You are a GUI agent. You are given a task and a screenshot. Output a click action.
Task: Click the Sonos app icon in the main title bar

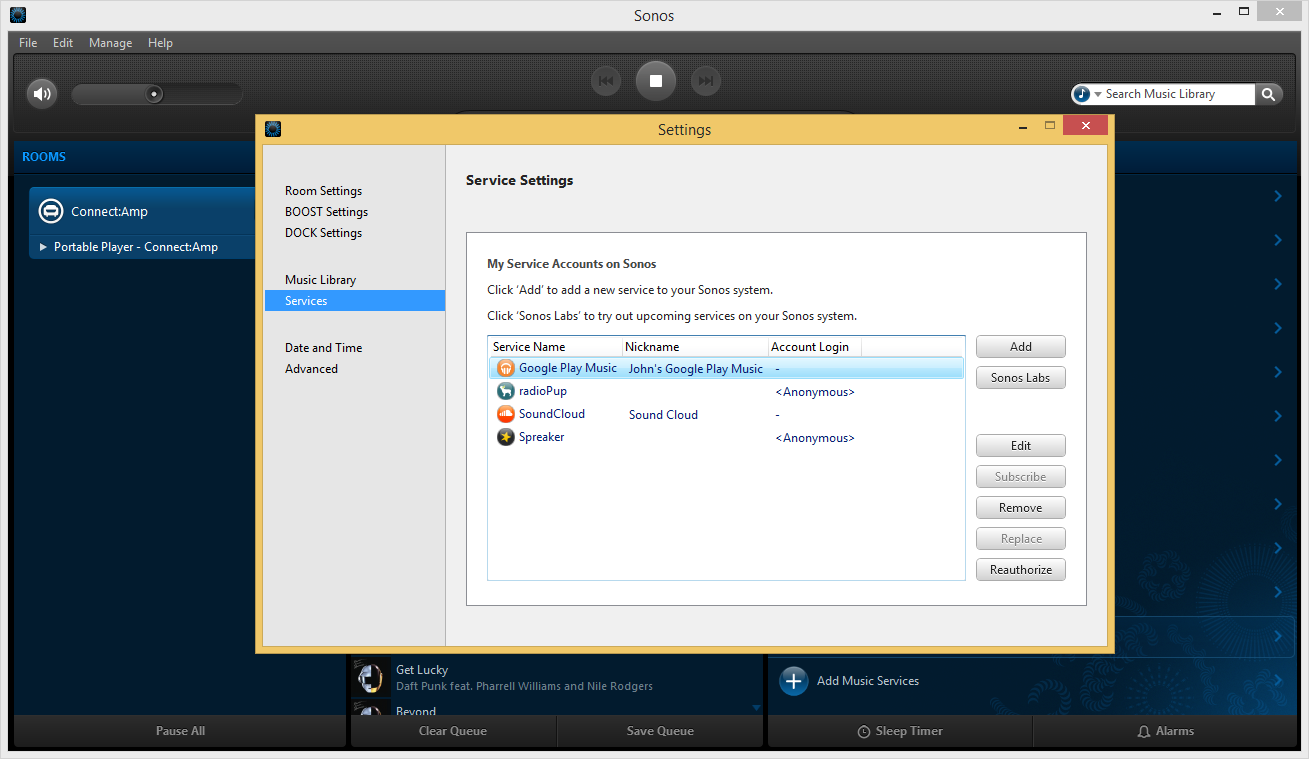[18, 15]
